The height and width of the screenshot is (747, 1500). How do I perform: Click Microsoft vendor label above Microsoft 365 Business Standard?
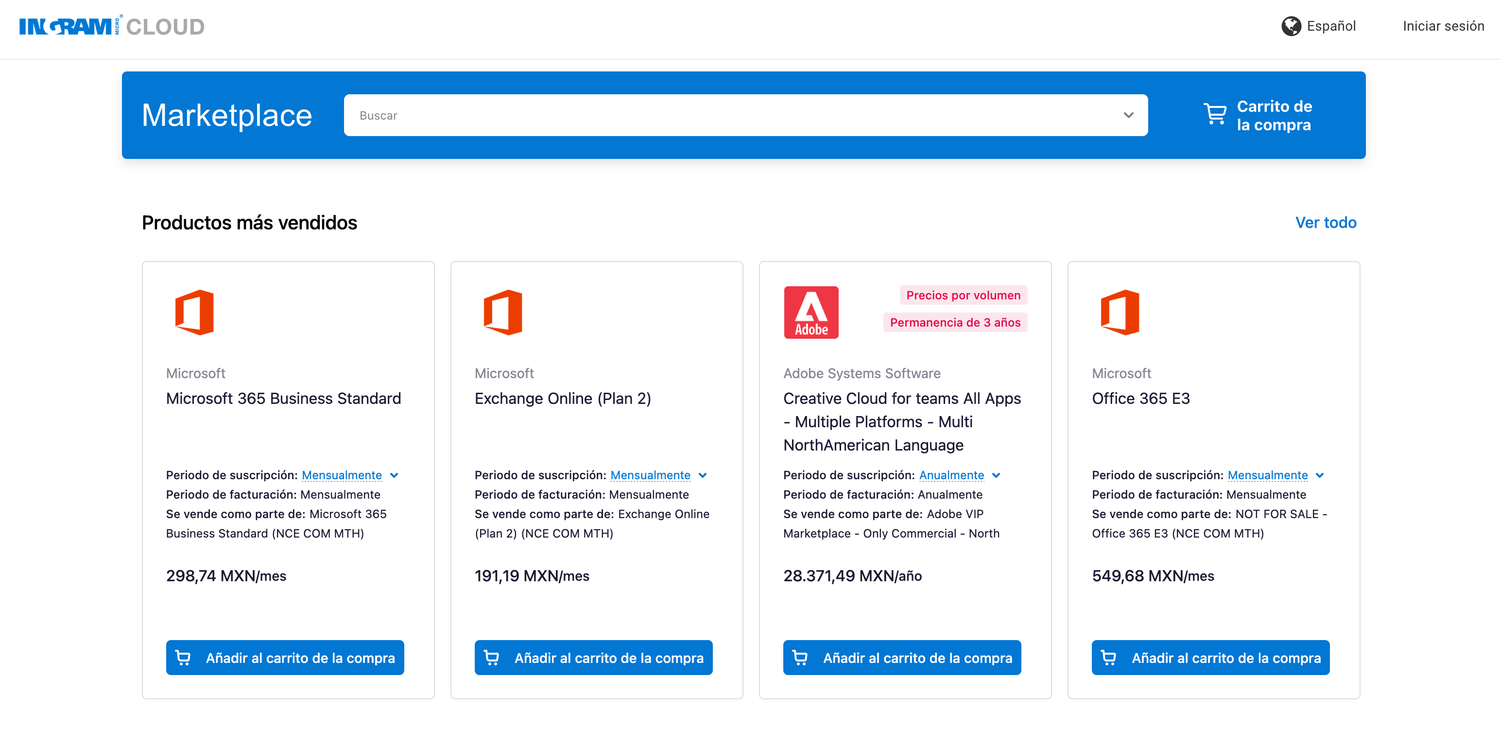point(196,373)
